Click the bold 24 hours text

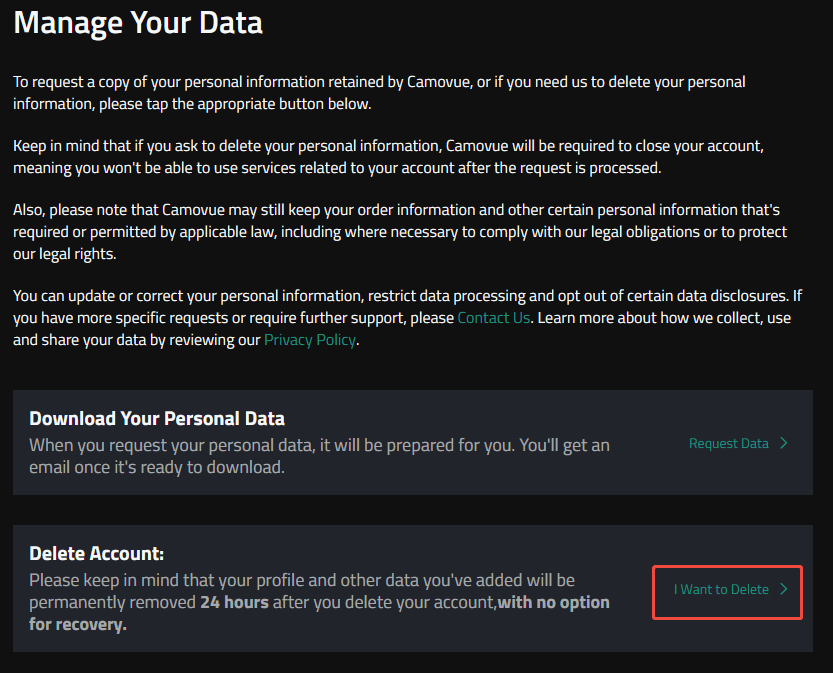234,602
